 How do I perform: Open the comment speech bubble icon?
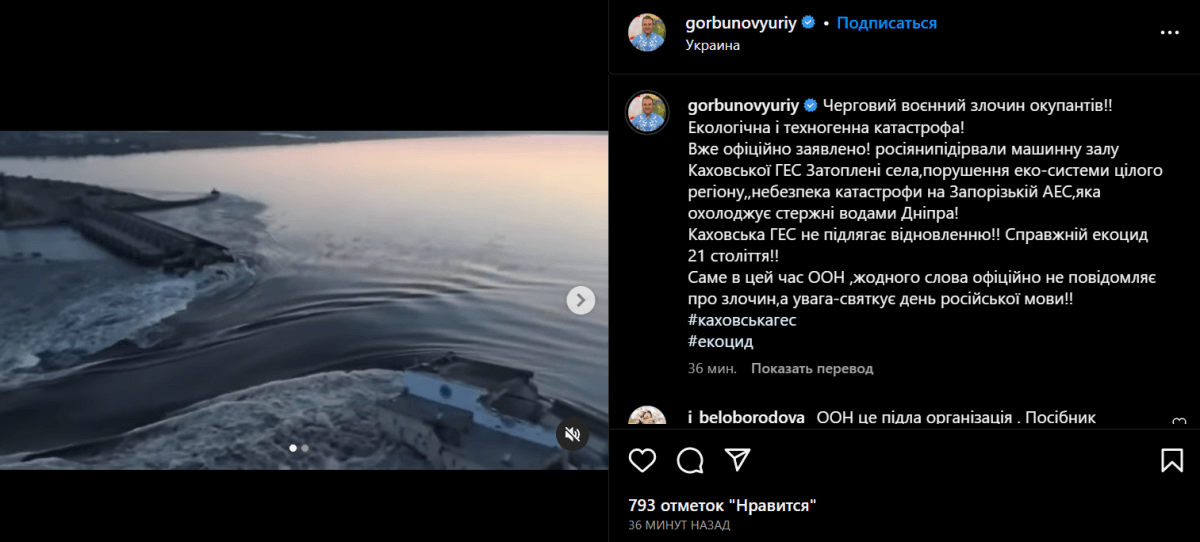tap(690, 460)
